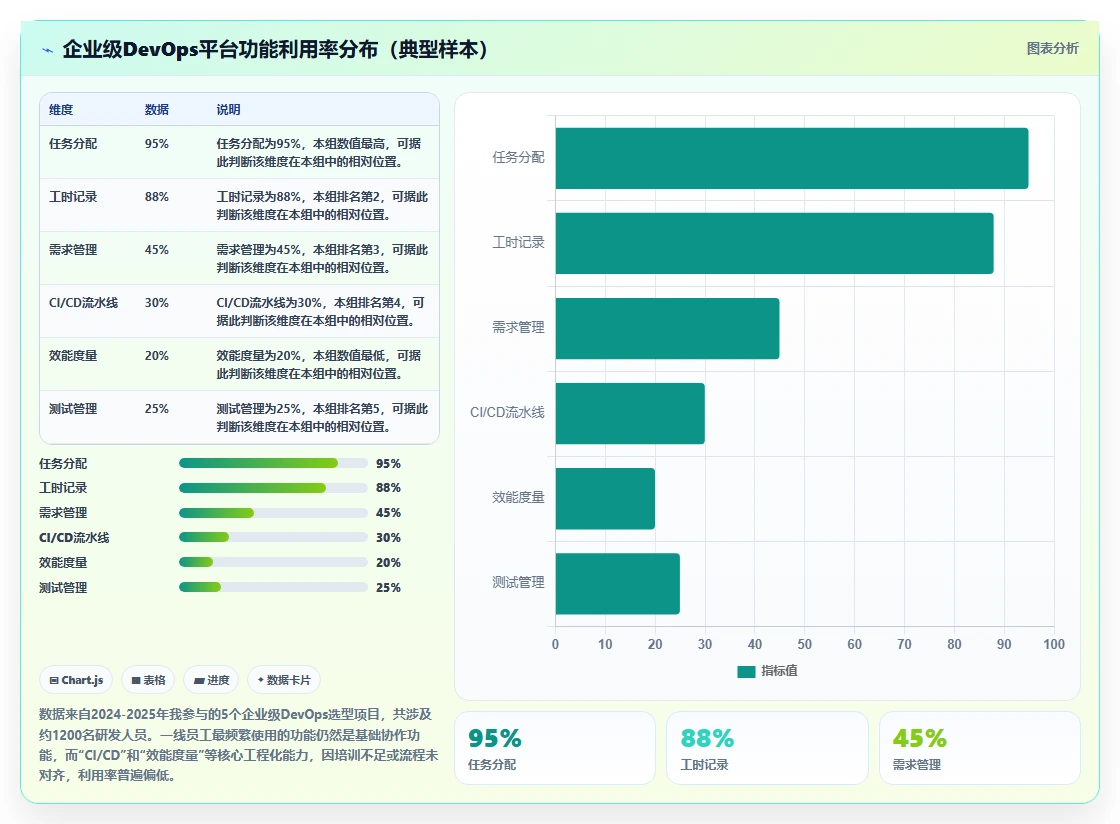Click the 测试管理 bar in chart

[618, 583]
